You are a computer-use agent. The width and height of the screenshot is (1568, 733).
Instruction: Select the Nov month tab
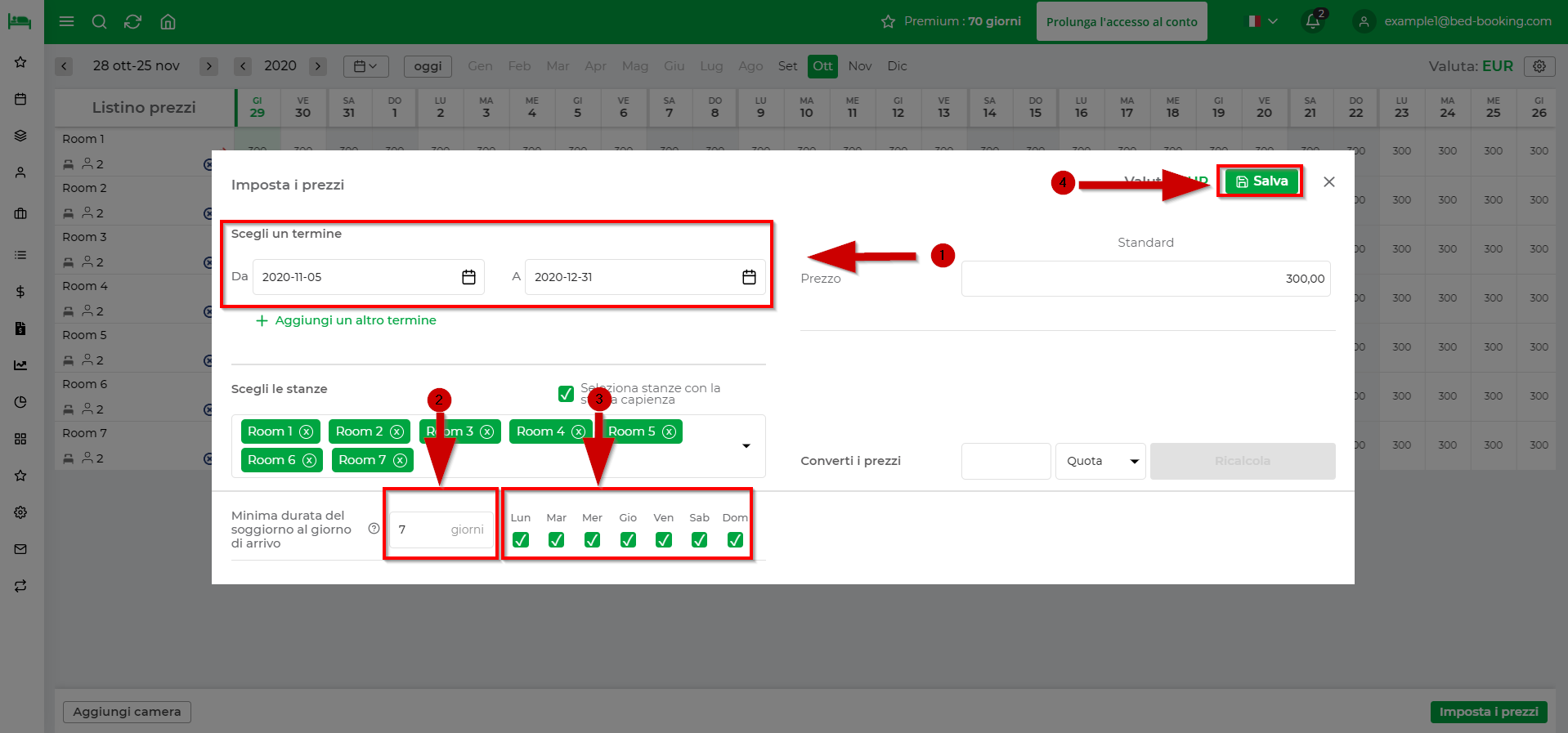(860, 66)
